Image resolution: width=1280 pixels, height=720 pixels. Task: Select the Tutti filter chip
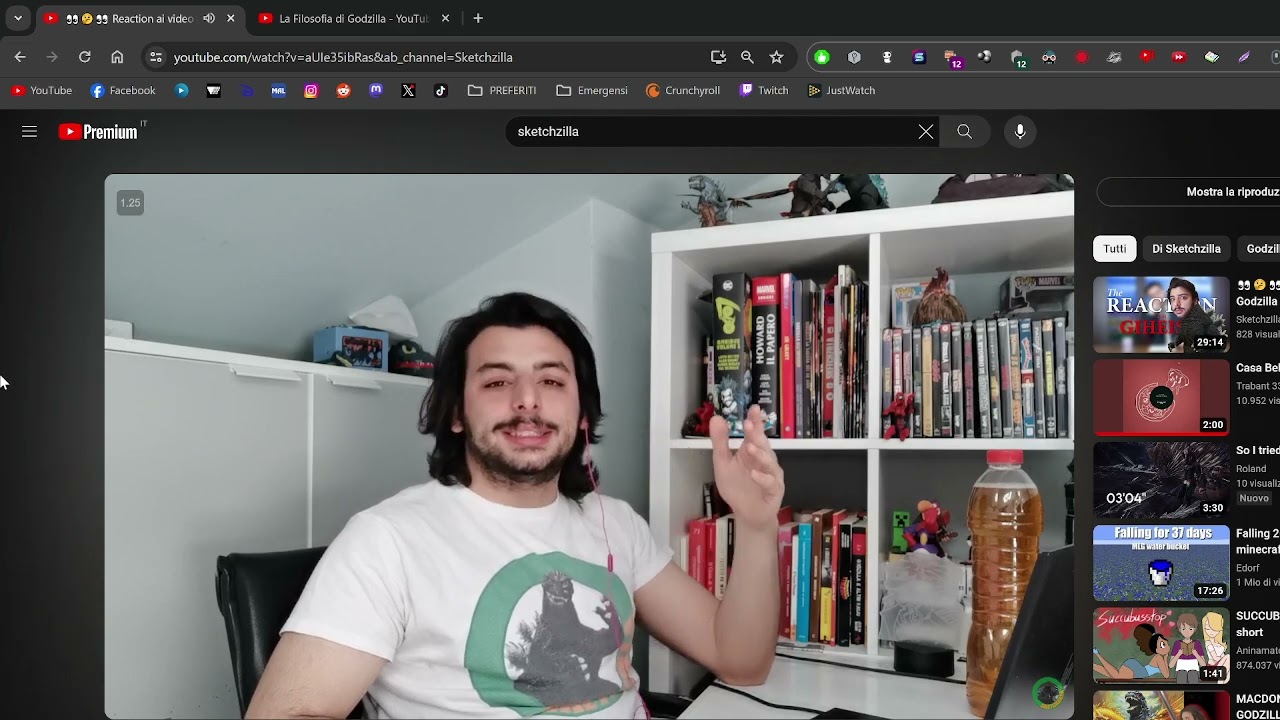[x=1115, y=248]
